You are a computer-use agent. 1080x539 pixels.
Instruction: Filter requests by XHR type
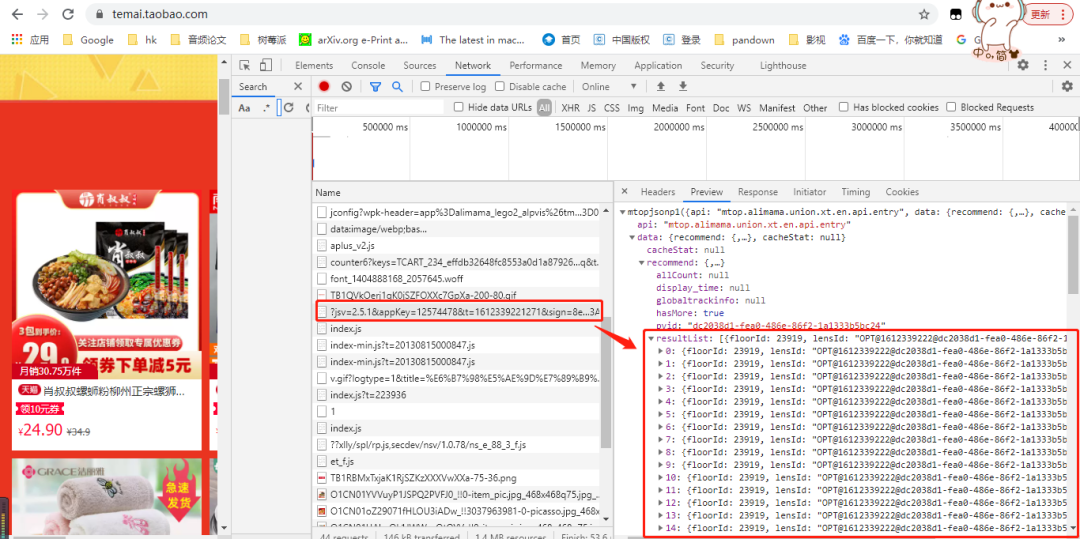click(570, 108)
